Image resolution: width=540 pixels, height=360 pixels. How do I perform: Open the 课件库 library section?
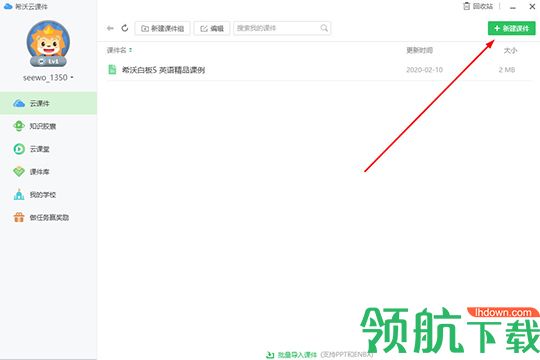coord(48,172)
